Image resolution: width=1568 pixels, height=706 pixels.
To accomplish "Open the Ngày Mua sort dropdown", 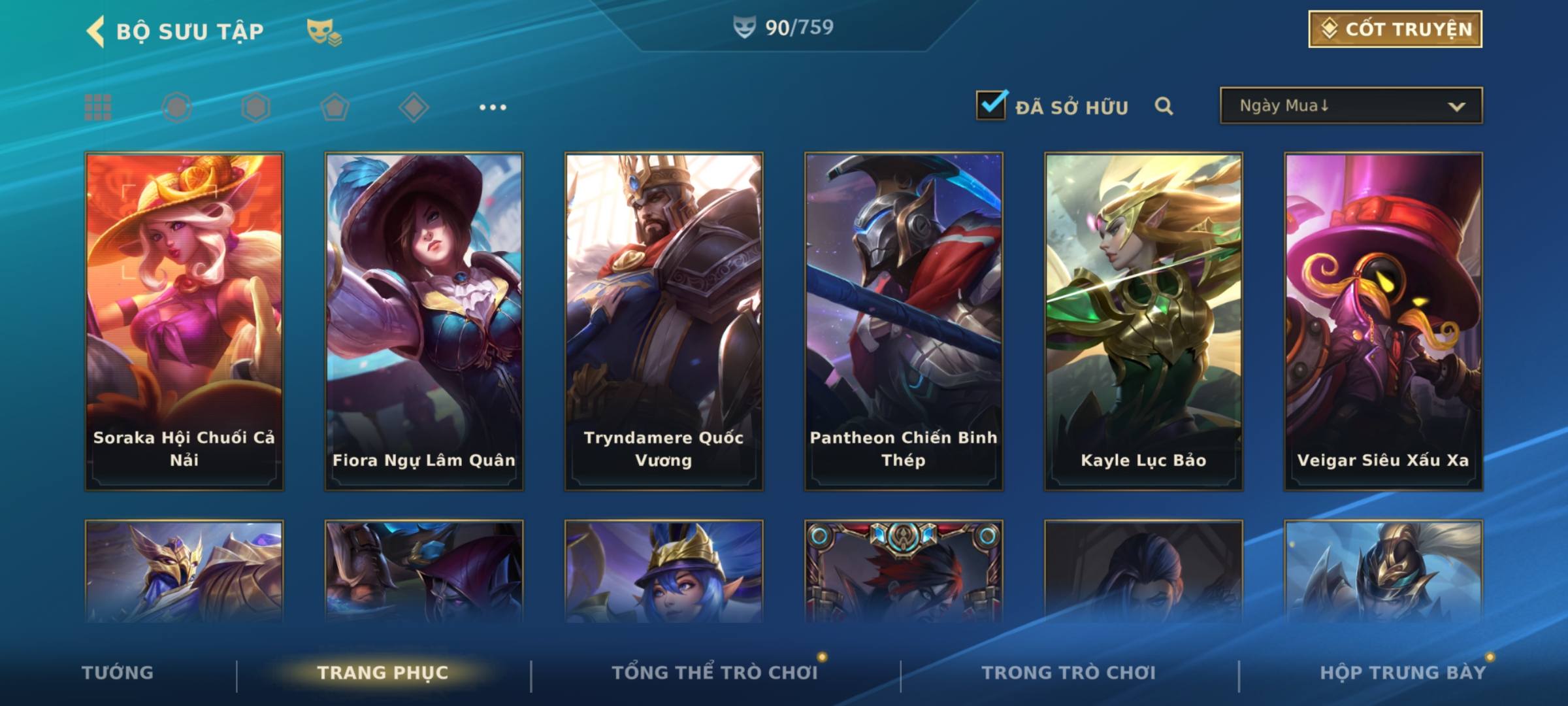I will [1351, 105].
